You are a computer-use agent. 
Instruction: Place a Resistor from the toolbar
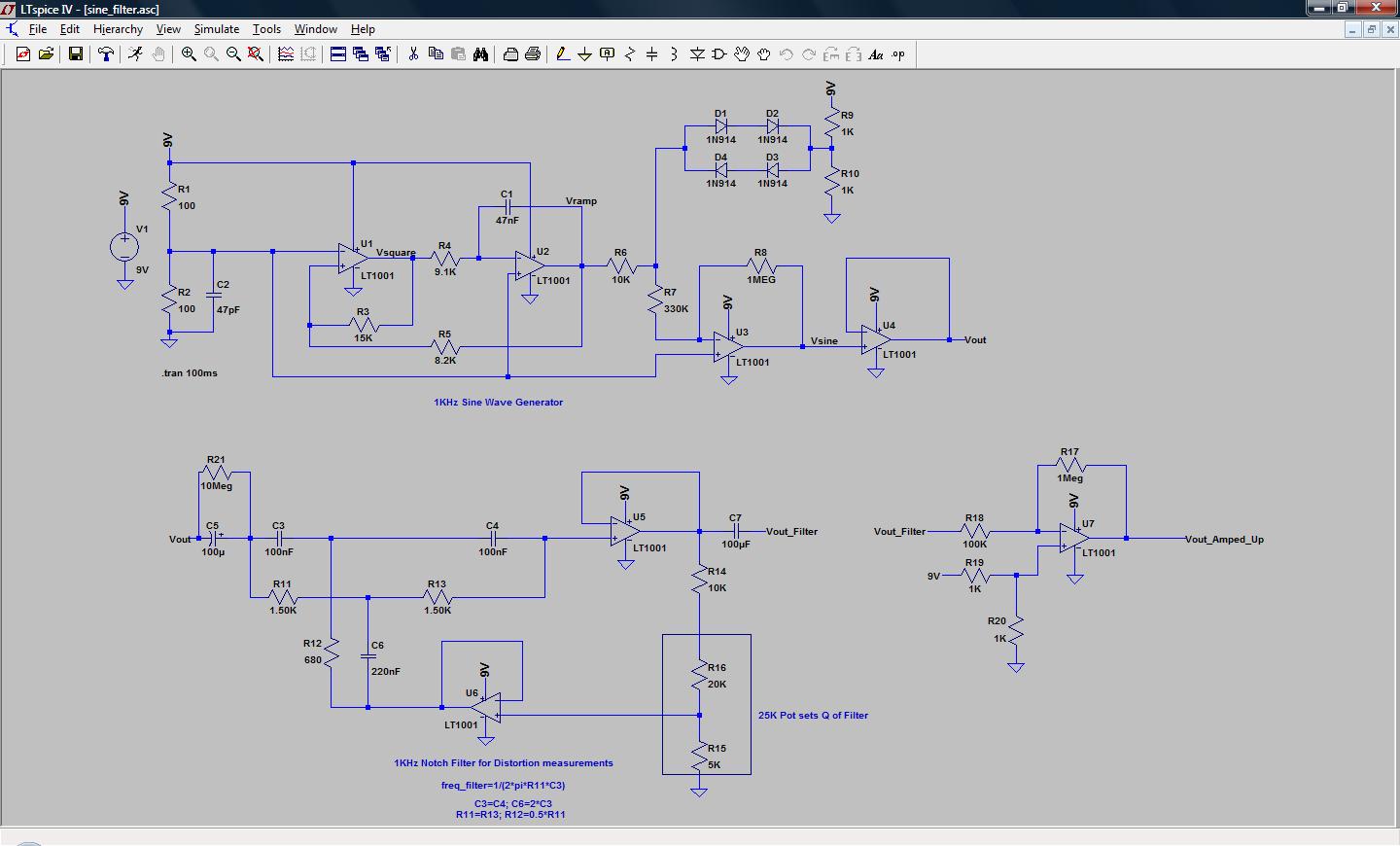click(630, 54)
